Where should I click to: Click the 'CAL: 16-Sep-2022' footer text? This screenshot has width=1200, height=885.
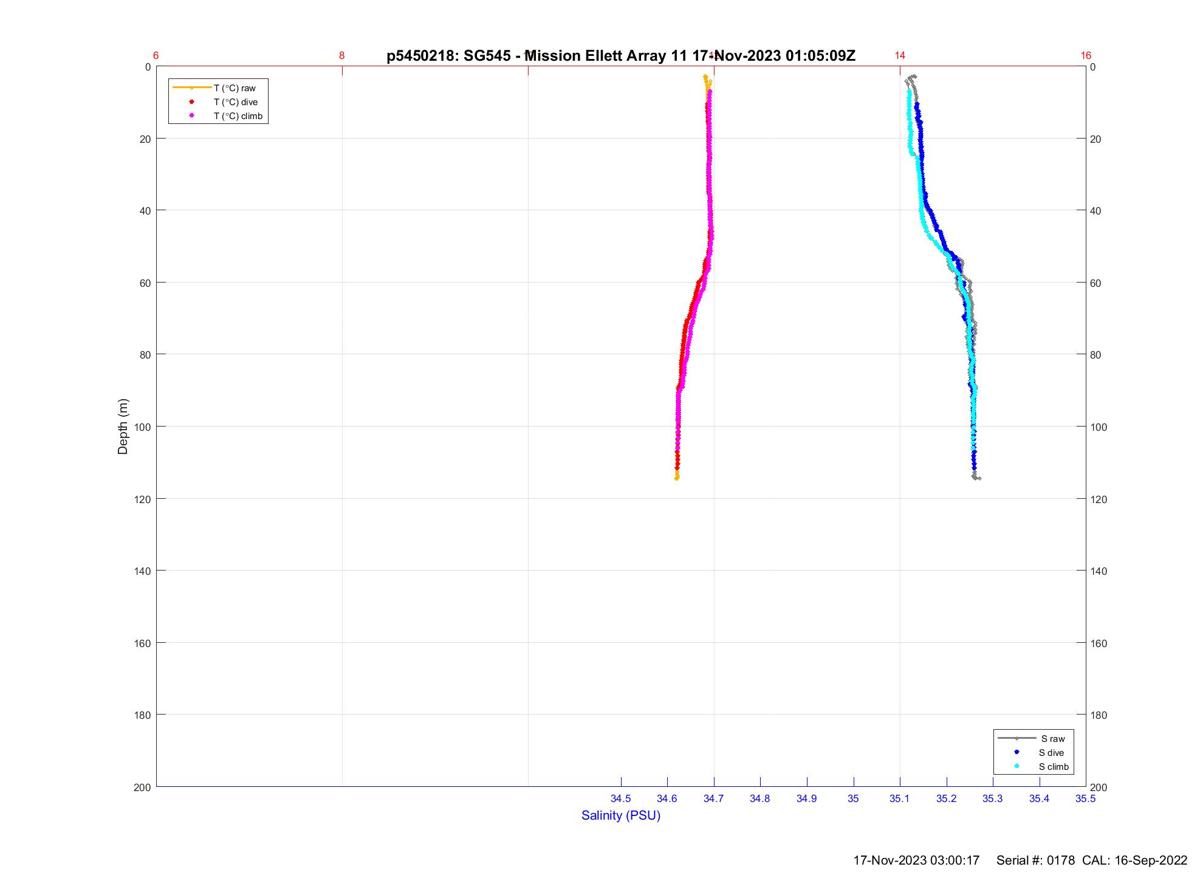[x=1135, y=860]
